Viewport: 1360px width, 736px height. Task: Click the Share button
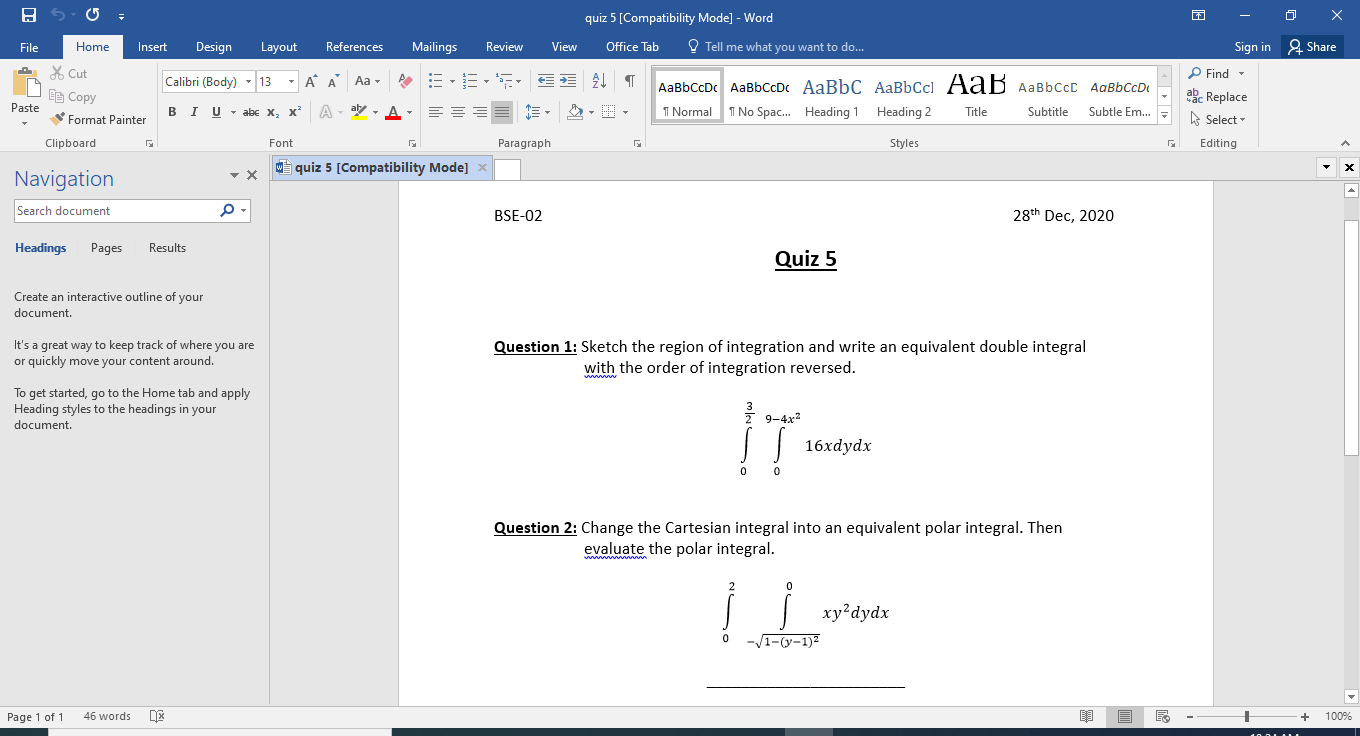(x=1312, y=46)
